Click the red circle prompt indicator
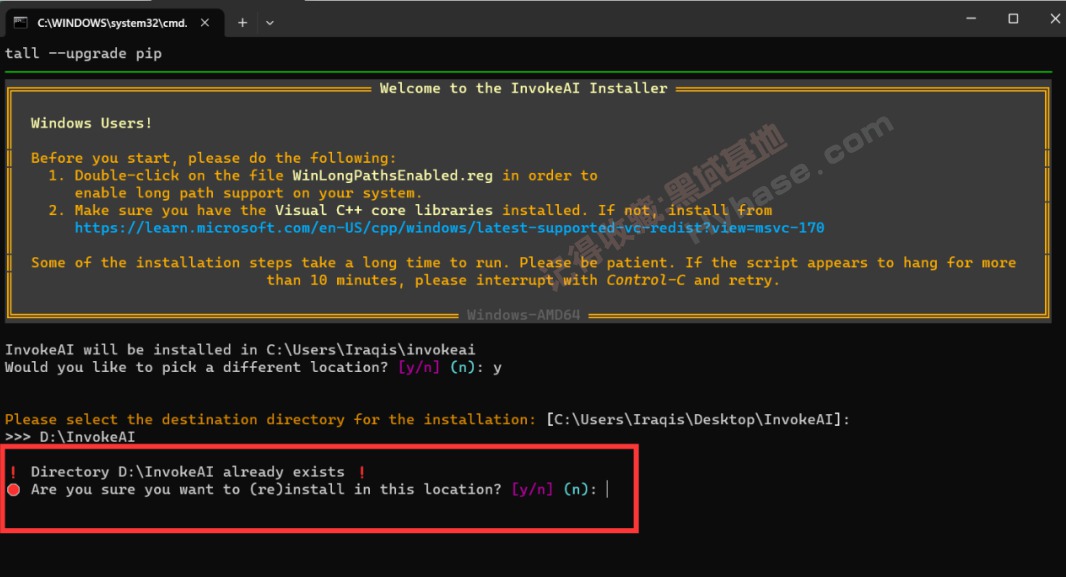 (x=14, y=490)
